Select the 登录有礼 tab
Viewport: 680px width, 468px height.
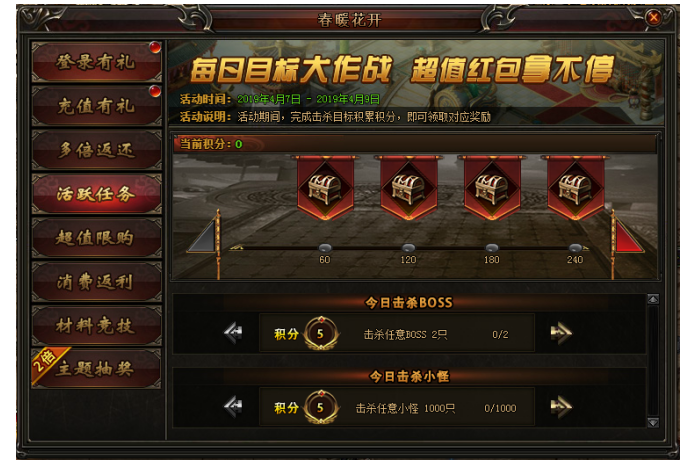97,62
